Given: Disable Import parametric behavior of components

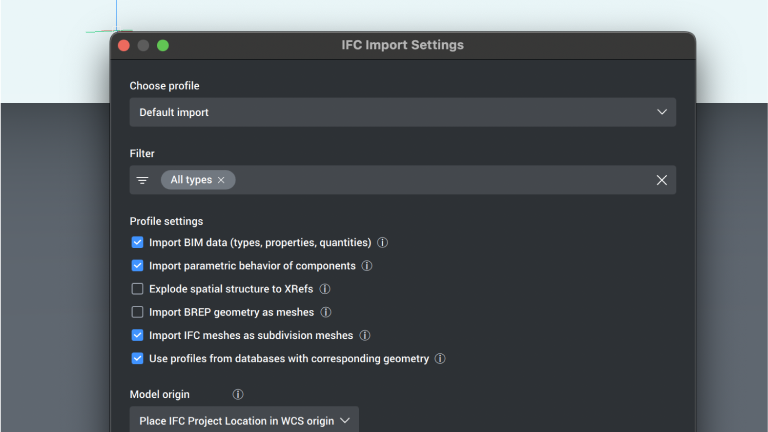Looking at the screenshot, I should (138, 266).
